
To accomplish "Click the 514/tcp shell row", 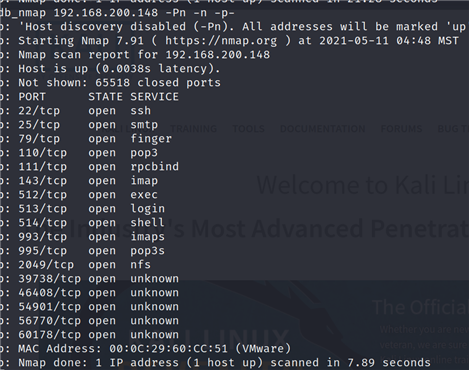I will point(92,223).
